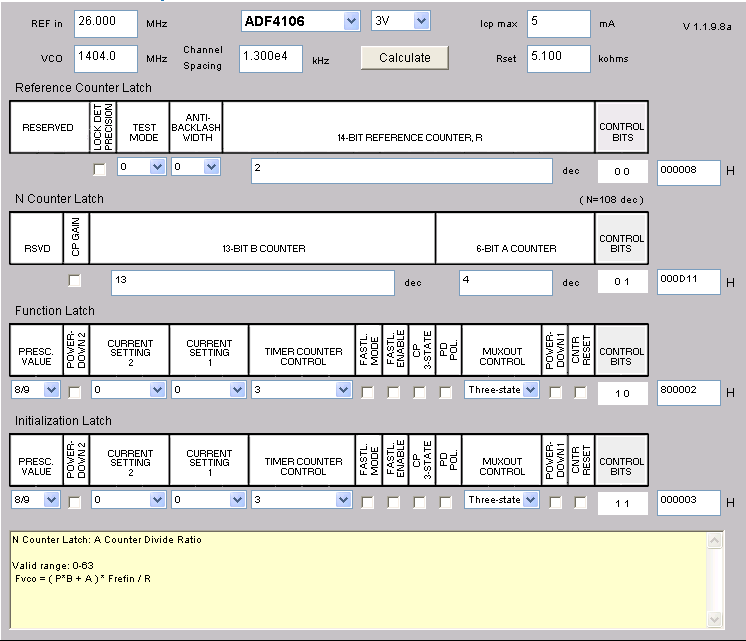Click the REF in frequency field
This screenshot has height=641, width=746.
click(106, 23)
